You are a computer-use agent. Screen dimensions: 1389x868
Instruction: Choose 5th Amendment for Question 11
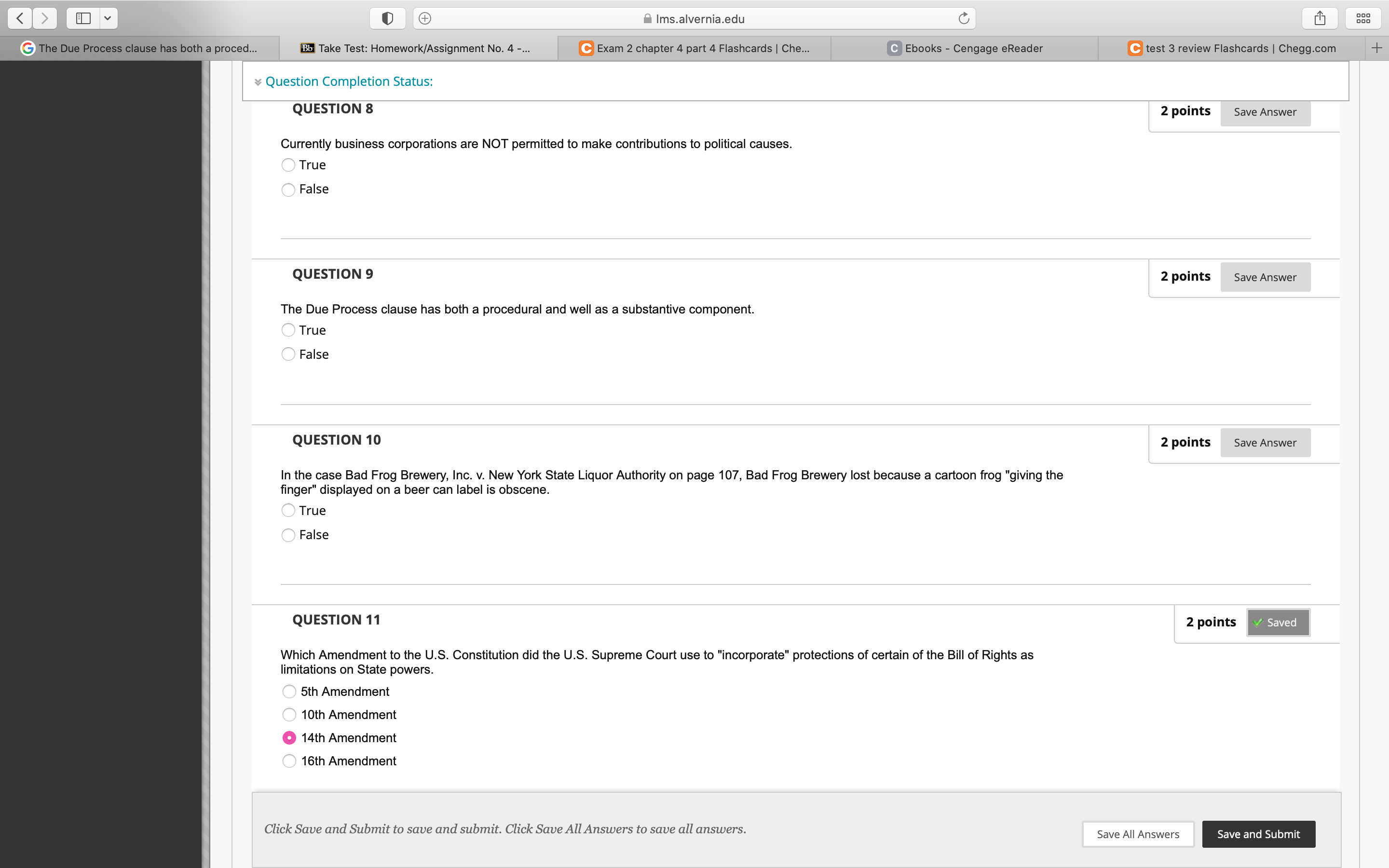(289, 692)
